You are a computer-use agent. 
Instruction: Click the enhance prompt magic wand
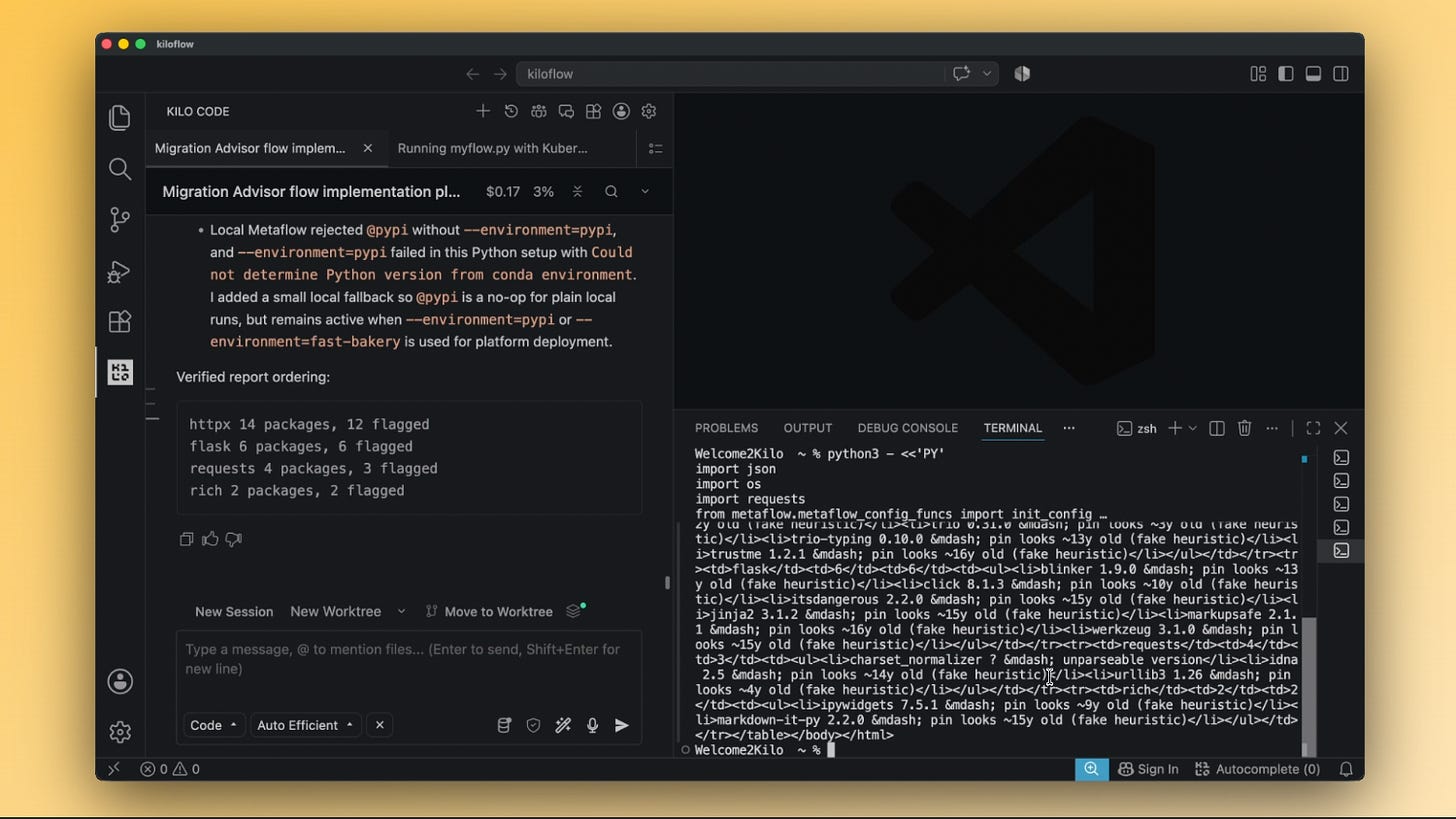tap(563, 725)
